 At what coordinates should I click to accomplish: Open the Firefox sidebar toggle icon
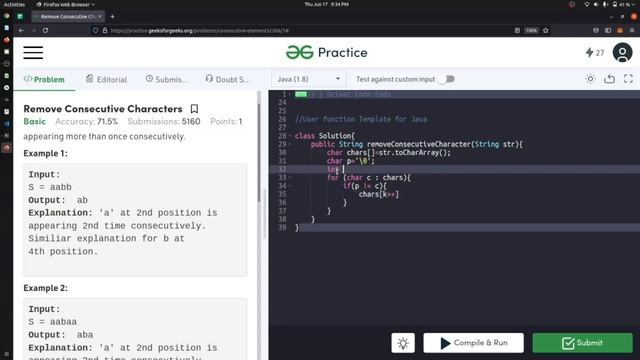[608, 30]
